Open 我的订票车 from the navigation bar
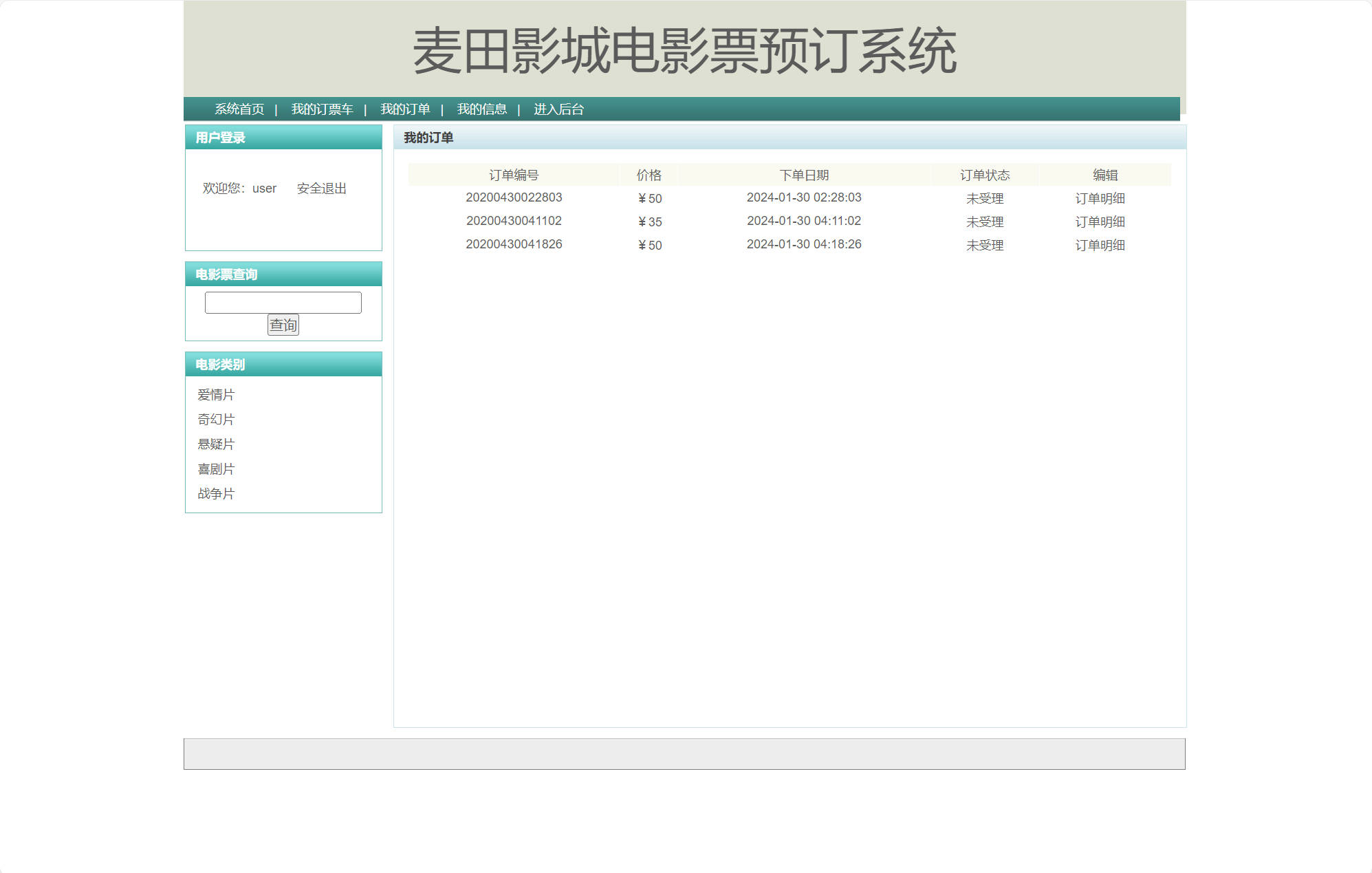This screenshot has width=1372, height=873. (322, 109)
